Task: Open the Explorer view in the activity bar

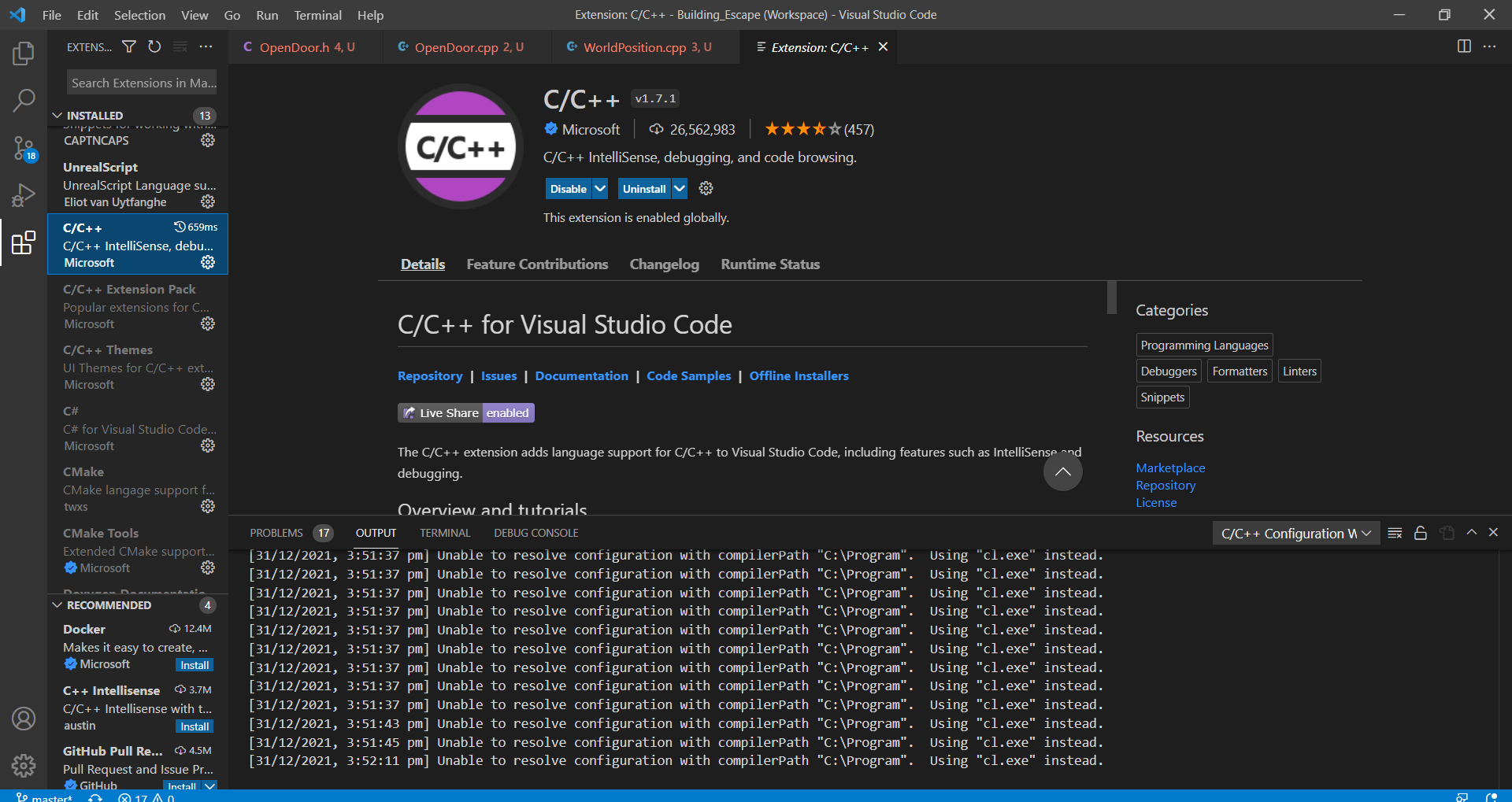Action: click(x=24, y=54)
